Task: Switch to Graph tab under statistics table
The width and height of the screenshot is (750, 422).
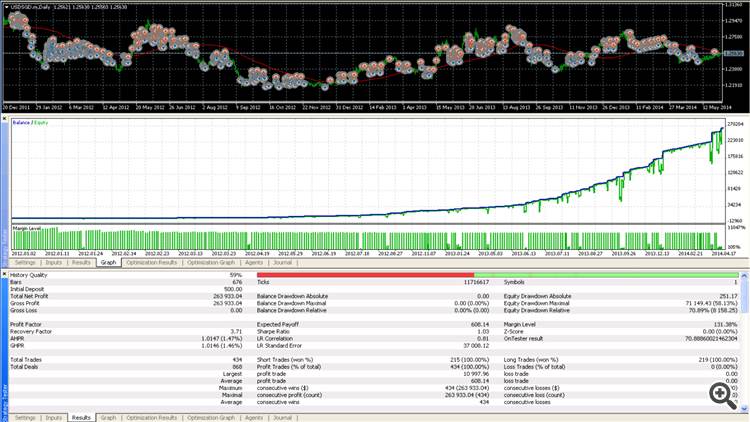Action: [x=109, y=418]
